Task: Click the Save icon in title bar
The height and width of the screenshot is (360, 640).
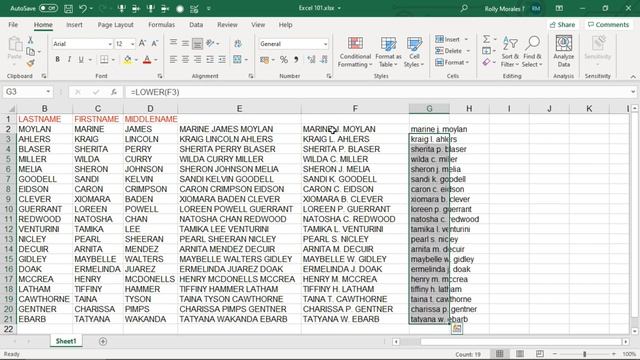Action: point(68,8)
